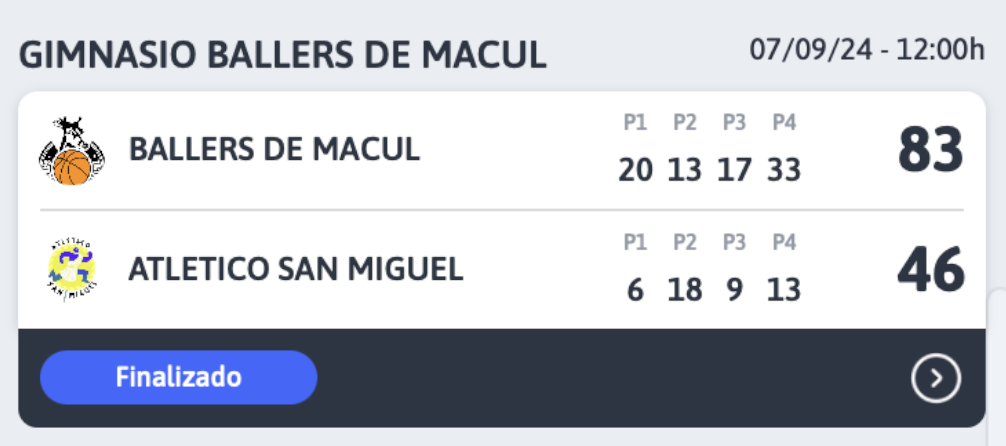The height and width of the screenshot is (446, 1006).
Task: Open match details with the circled arrow
Action: pos(935,379)
